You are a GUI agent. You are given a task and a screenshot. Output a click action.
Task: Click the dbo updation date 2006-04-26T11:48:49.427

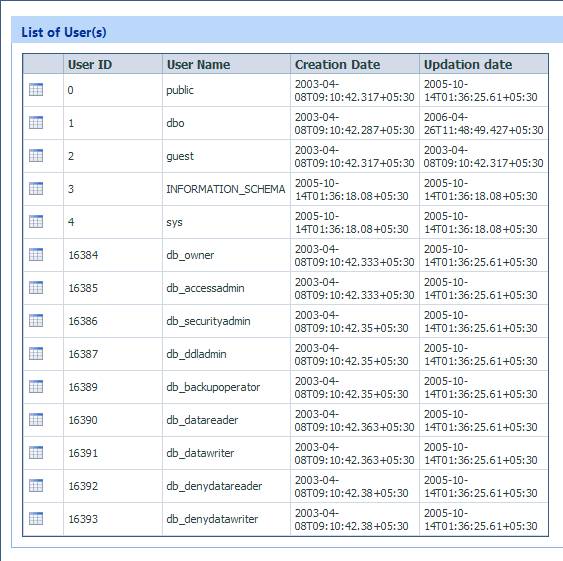(484, 123)
